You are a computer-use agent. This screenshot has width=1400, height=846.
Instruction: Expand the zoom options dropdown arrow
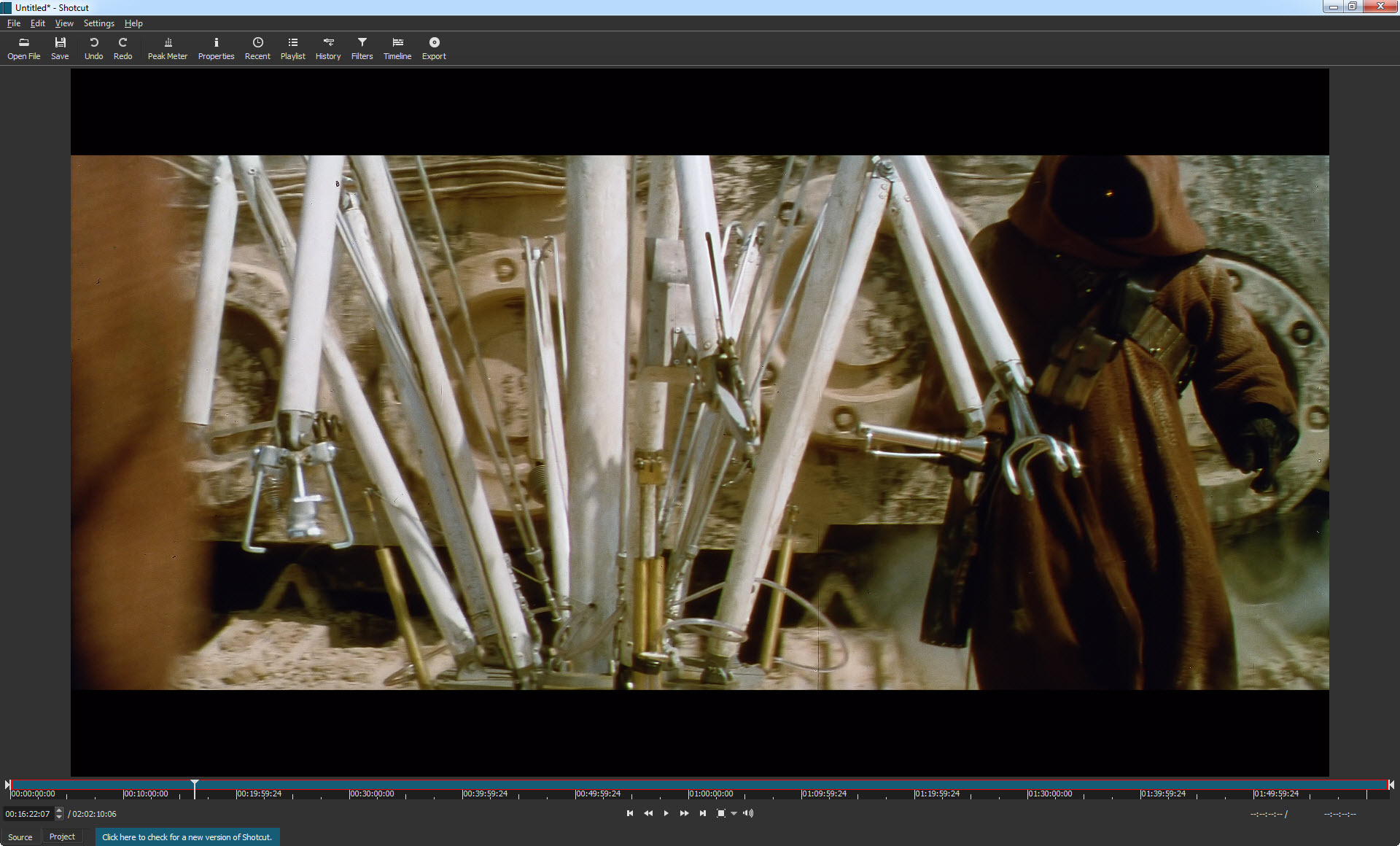[734, 814]
